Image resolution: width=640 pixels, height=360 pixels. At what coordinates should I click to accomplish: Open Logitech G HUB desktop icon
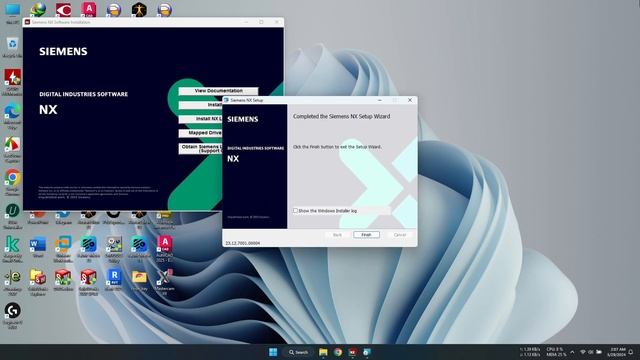point(12,315)
